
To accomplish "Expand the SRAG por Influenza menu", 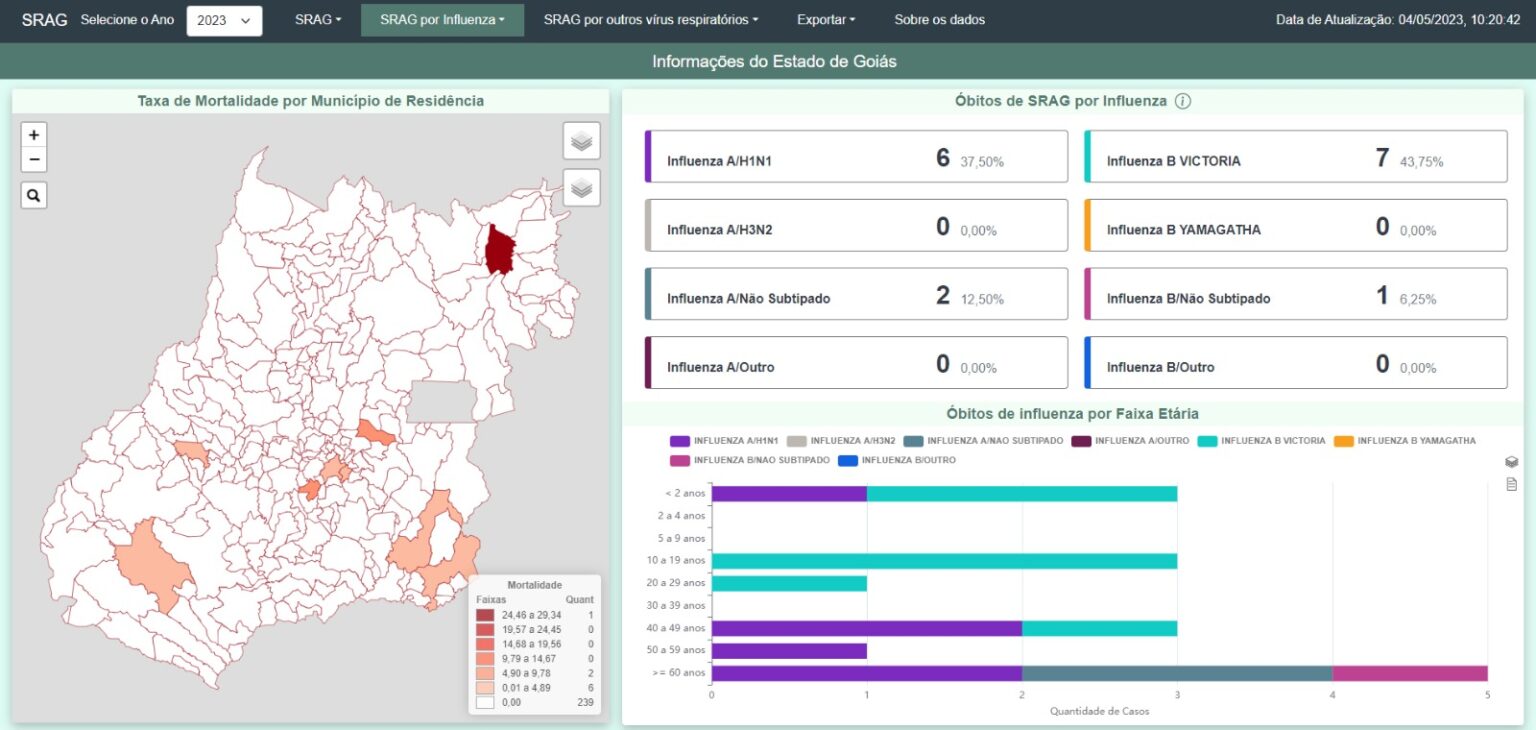I will coord(442,20).
